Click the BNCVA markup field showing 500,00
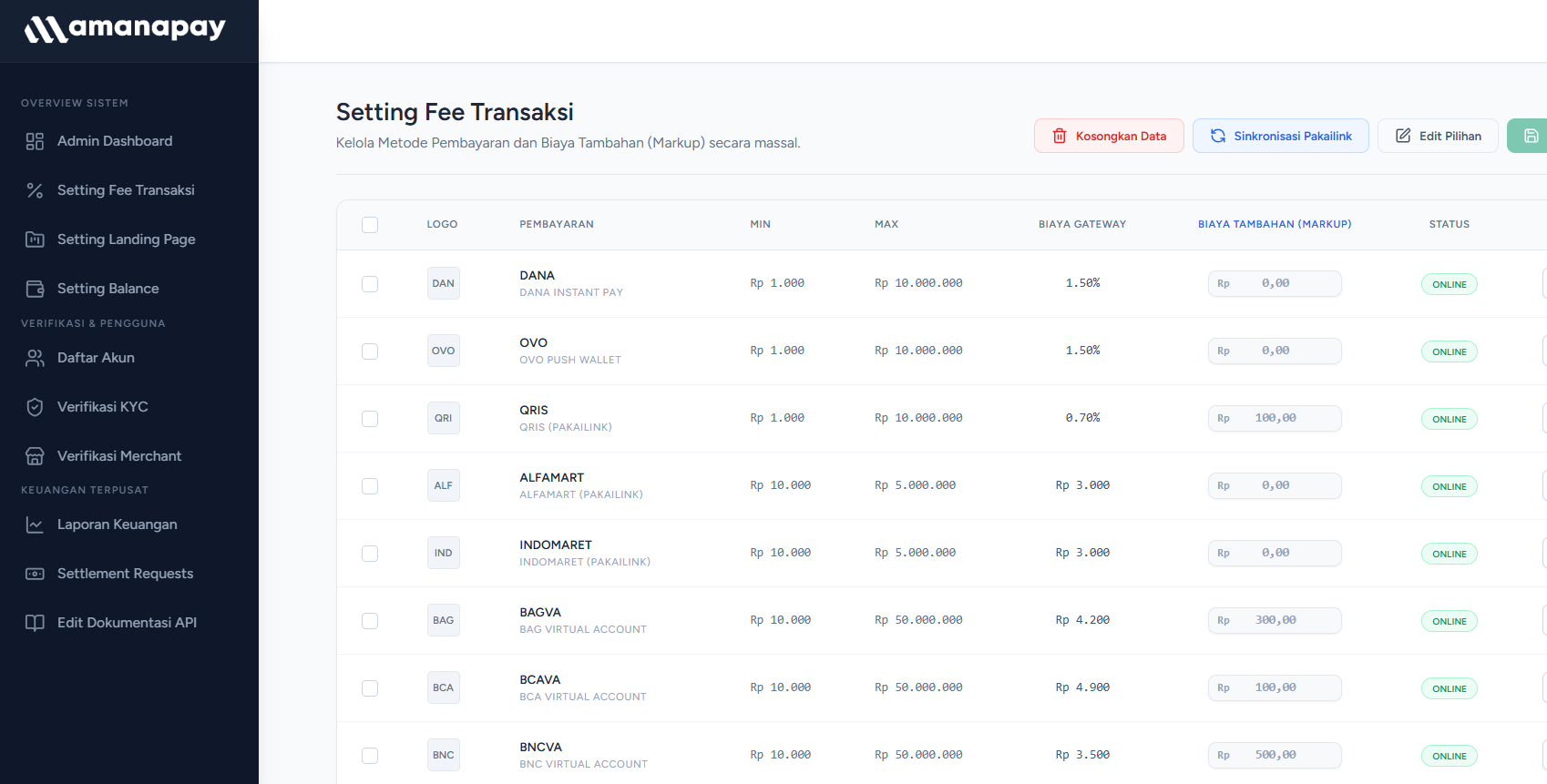Viewport: 1547px width, 784px height. tap(1275, 755)
